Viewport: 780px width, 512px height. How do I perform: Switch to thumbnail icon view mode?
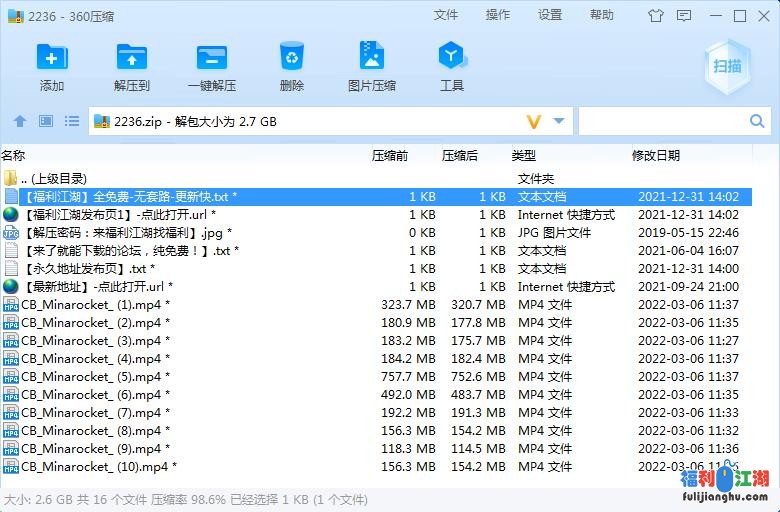pos(46,122)
